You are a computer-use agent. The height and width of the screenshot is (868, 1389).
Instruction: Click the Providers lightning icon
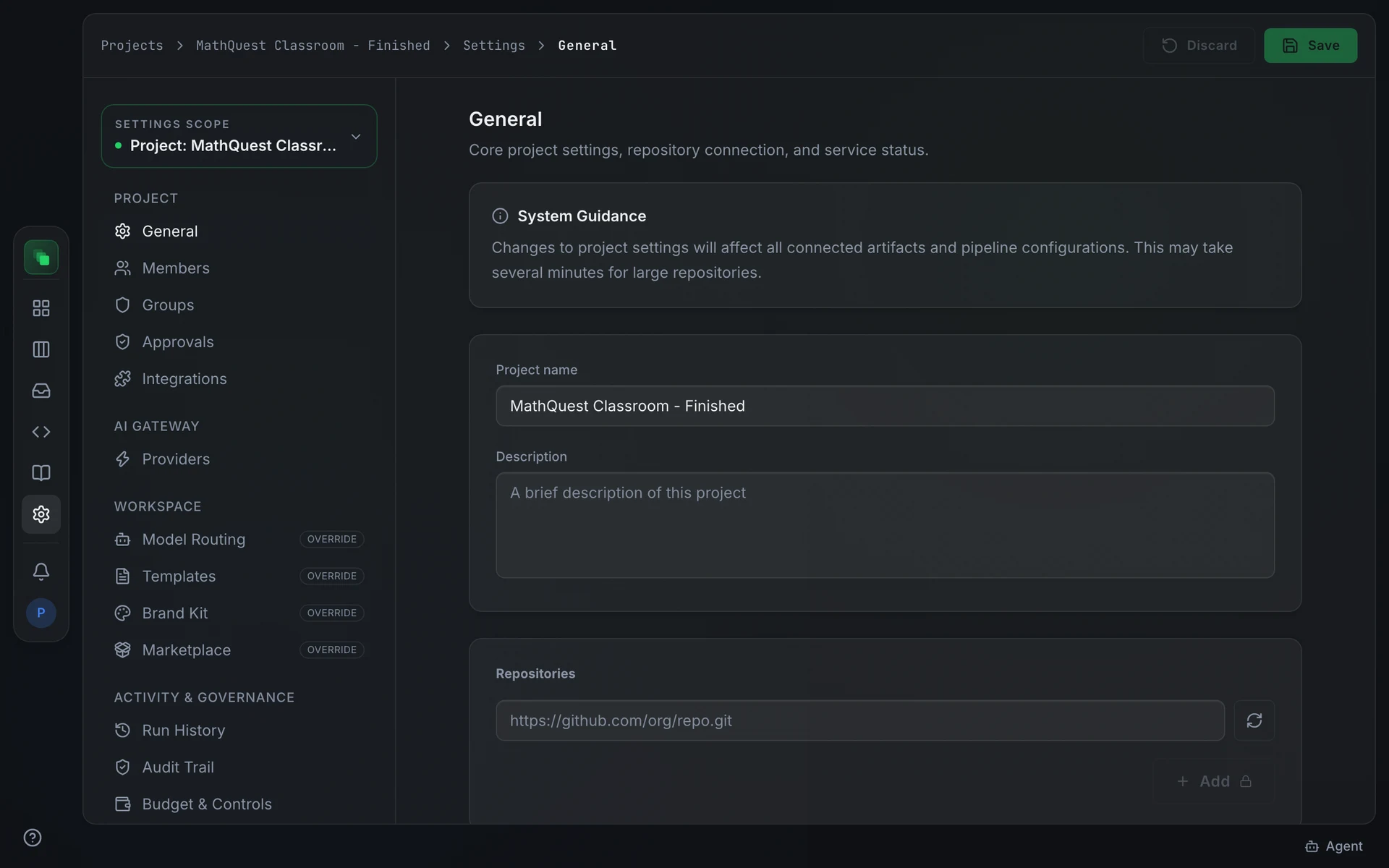pyautogui.click(x=122, y=459)
